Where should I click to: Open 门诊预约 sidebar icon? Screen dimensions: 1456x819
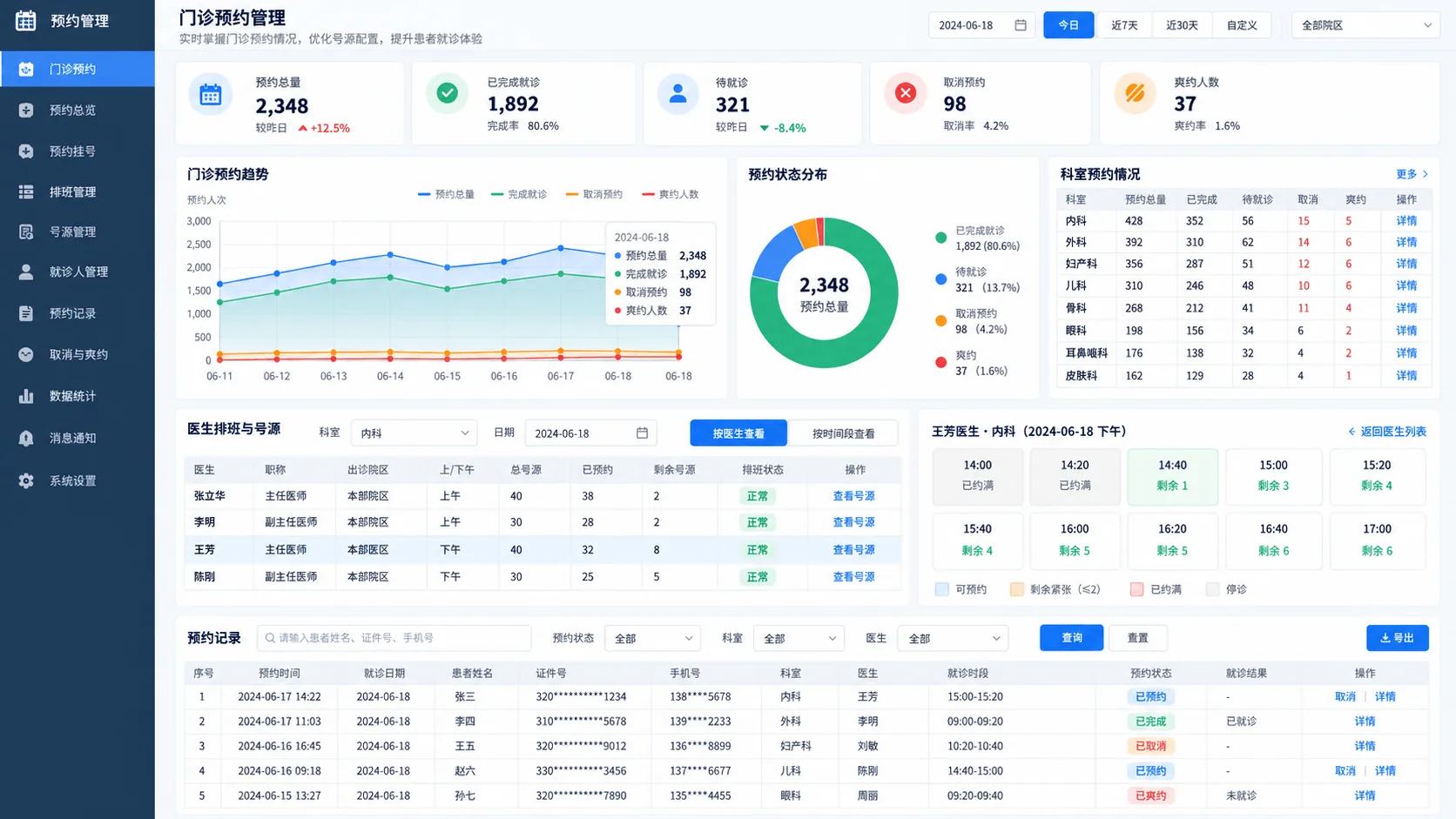(x=26, y=69)
